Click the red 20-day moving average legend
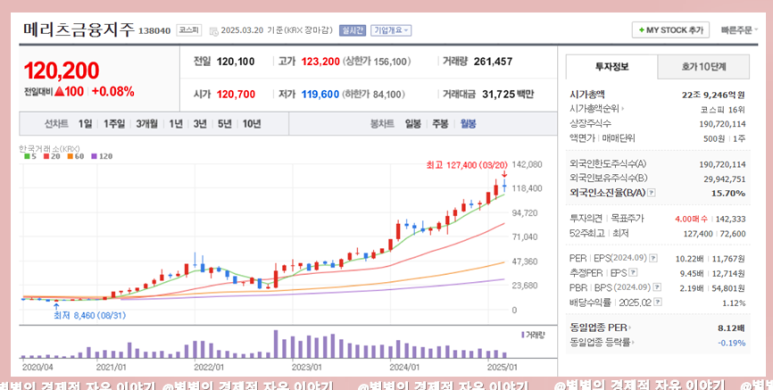Screen dimensions: 773x390 pyautogui.click(x=51, y=156)
